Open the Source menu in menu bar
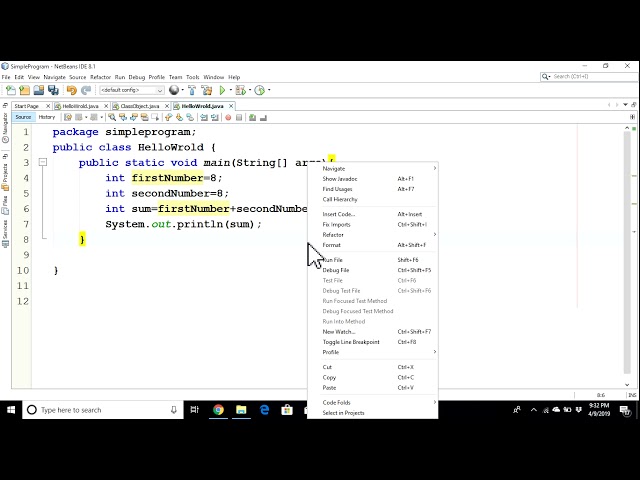Image resolution: width=640 pixels, height=480 pixels. coord(78,77)
